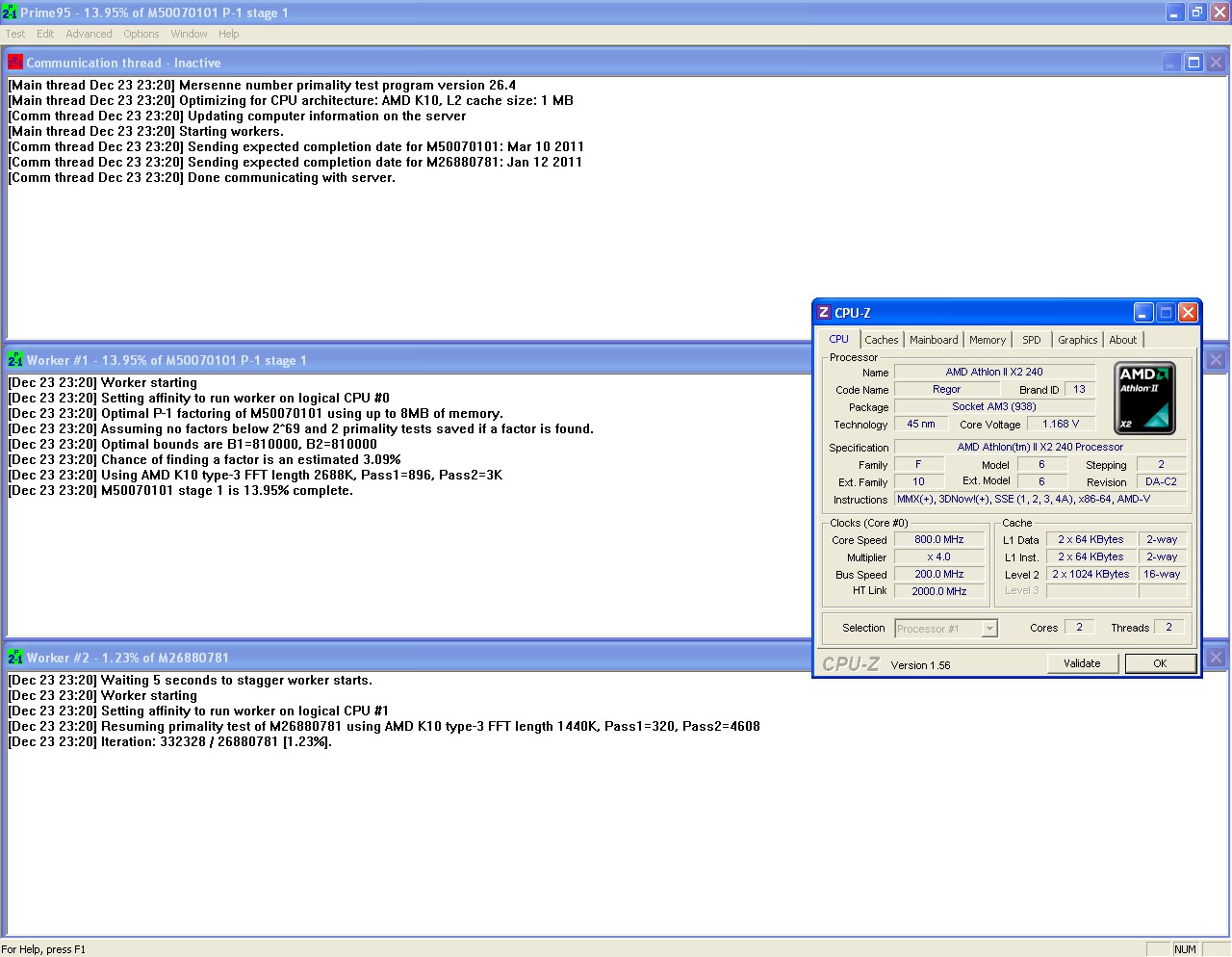The height and width of the screenshot is (957, 1232).
Task: Switch to the Graphics tab in CPU-Z
Action: (1077, 340)
